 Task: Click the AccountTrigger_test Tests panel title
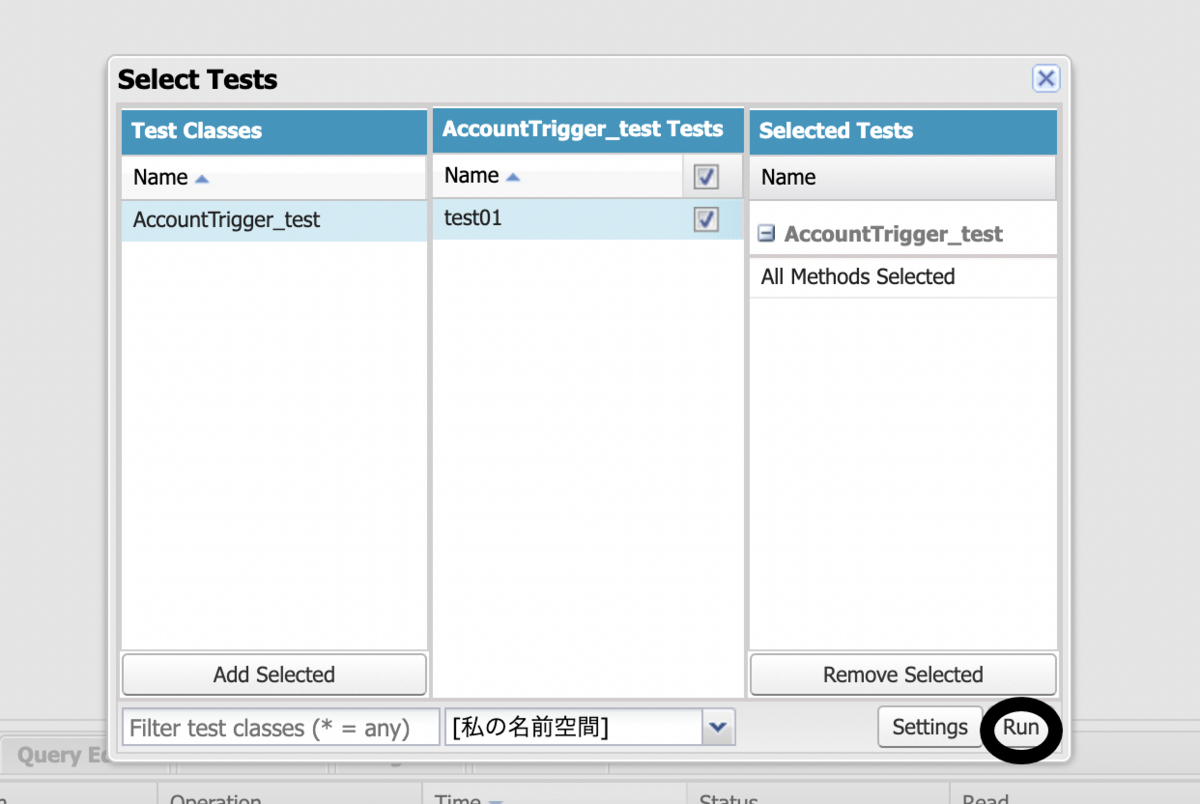tap(583, 129)
